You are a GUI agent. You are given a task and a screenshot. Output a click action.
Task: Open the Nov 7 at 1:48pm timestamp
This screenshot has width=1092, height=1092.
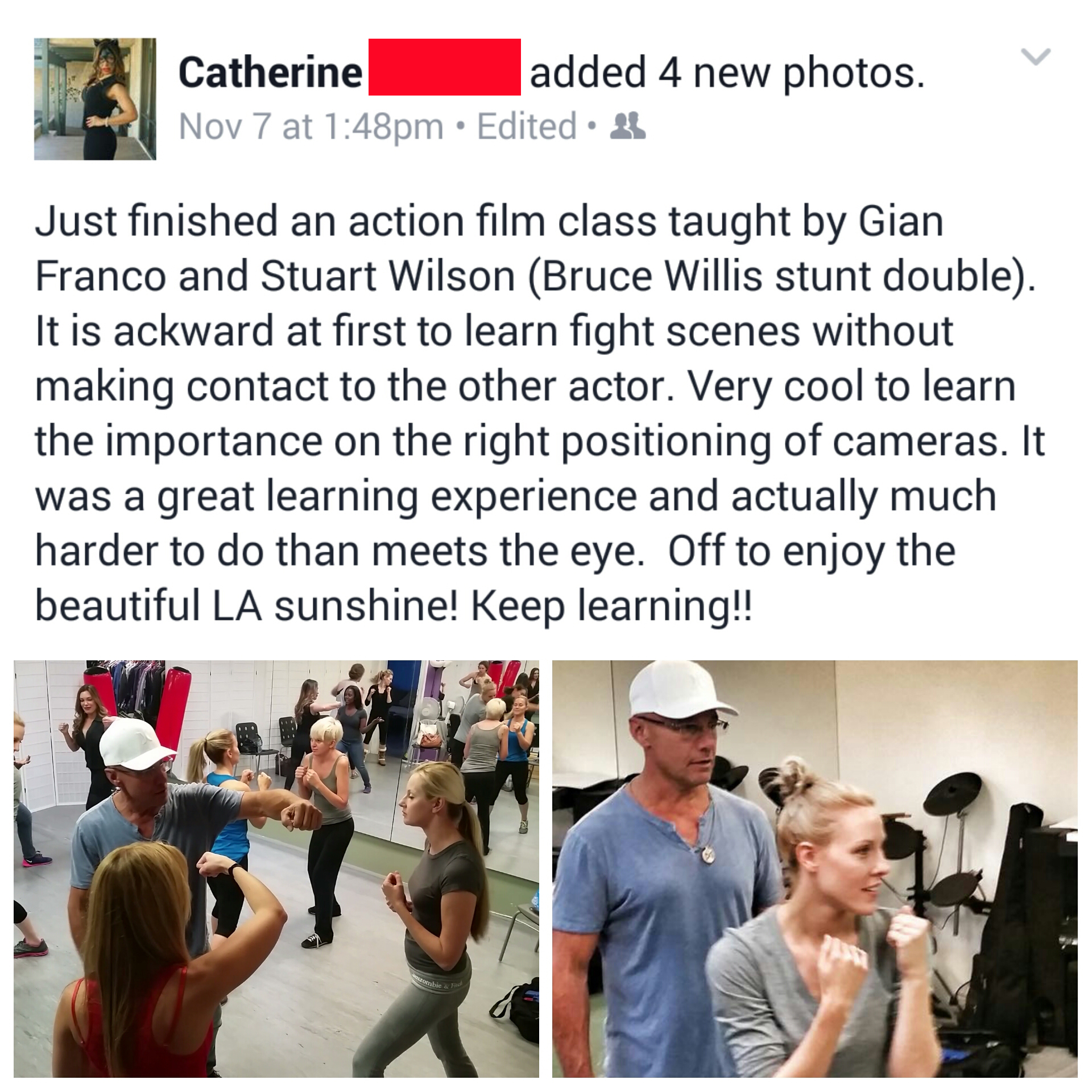[x=311, y=126]
